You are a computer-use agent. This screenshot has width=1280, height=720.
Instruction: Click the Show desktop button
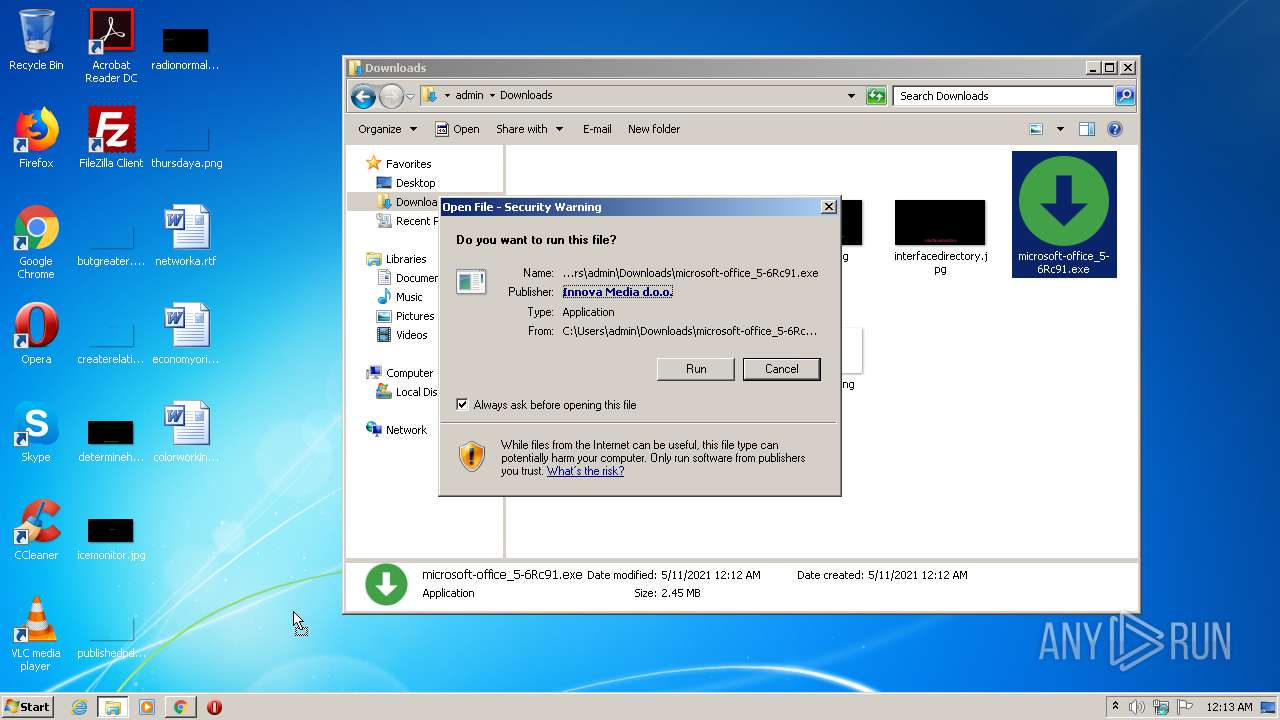pos(1268,707)
